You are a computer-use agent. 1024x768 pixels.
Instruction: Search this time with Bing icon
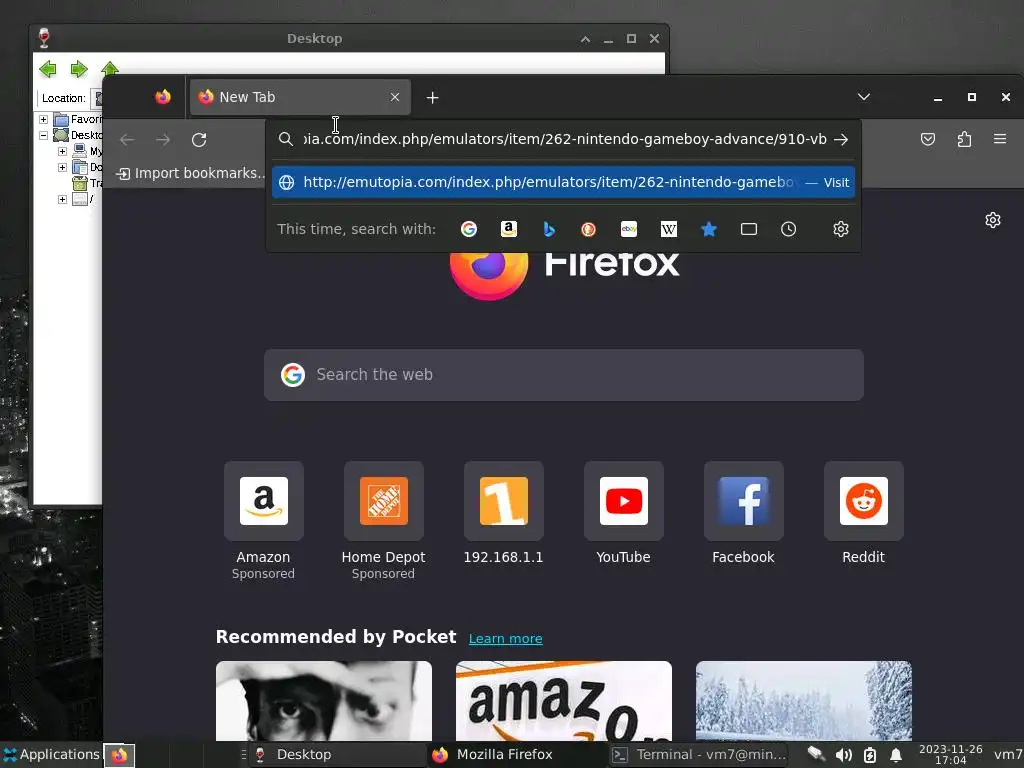click(x=549, y=229)
